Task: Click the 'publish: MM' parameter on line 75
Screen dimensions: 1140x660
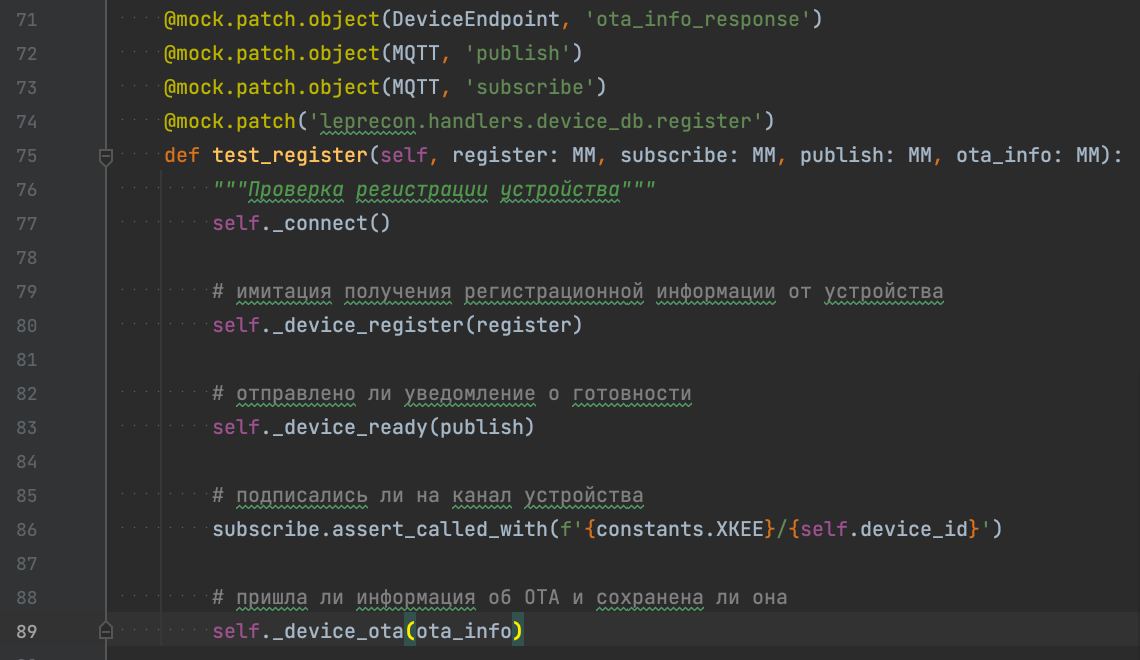Action: [865, 156]
